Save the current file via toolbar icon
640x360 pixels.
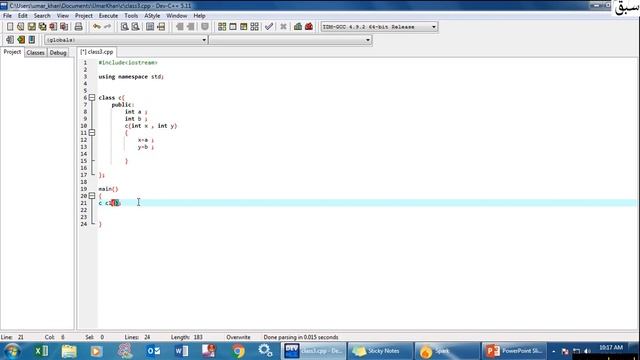[31, 27]
